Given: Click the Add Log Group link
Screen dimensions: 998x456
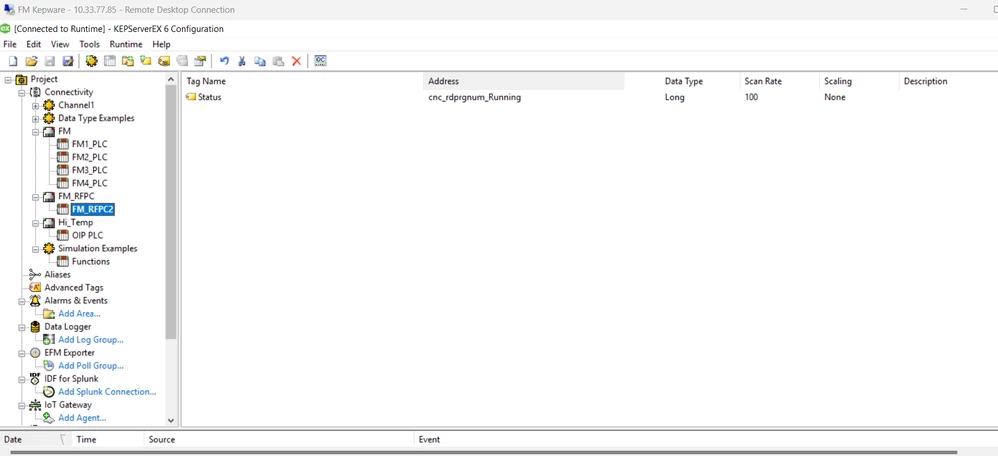Looking at the screenshot, I should [x=90, y=339].
